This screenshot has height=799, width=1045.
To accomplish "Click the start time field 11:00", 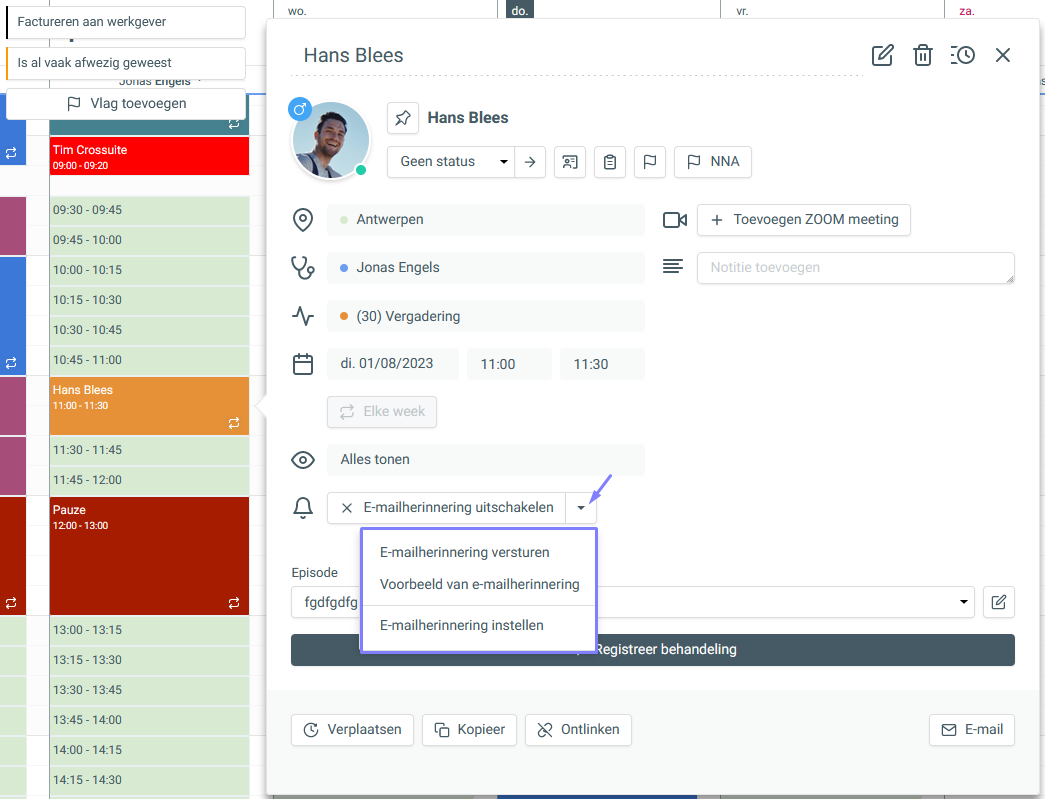I will click(509, 364).
